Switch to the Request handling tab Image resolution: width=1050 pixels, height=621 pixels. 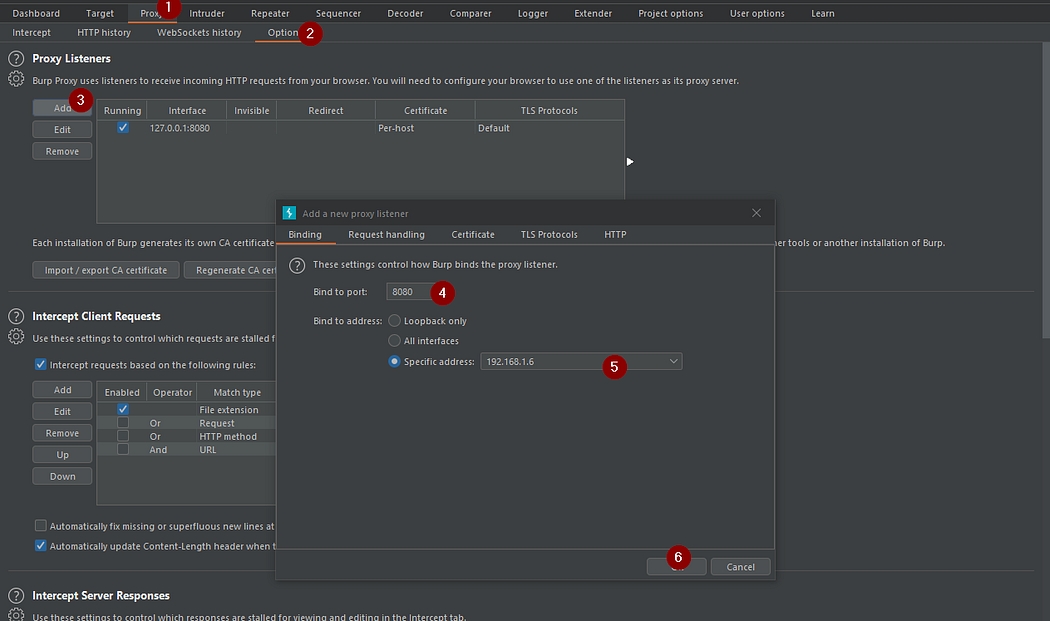[x=386, y=234]
